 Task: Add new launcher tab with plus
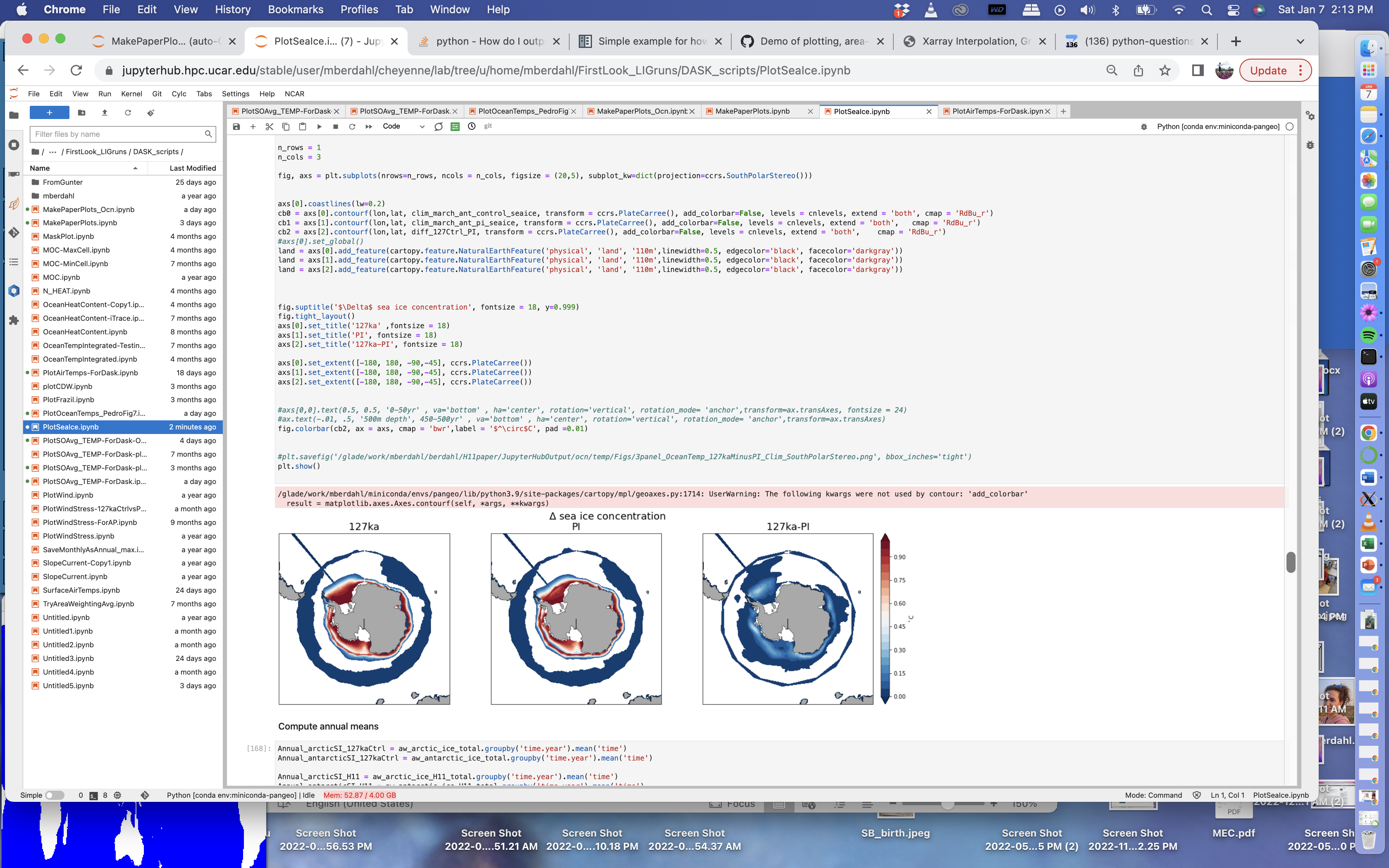click(x=1063, y=111)
